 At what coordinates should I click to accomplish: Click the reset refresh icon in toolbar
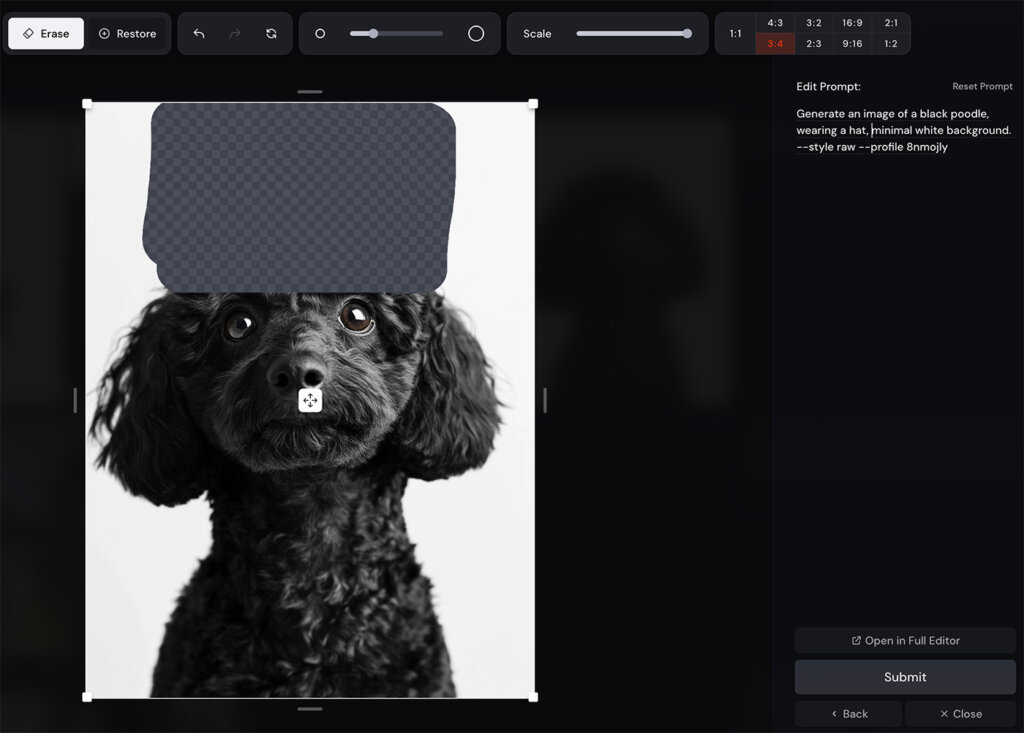pyautogui.click(x=271, y=34)
